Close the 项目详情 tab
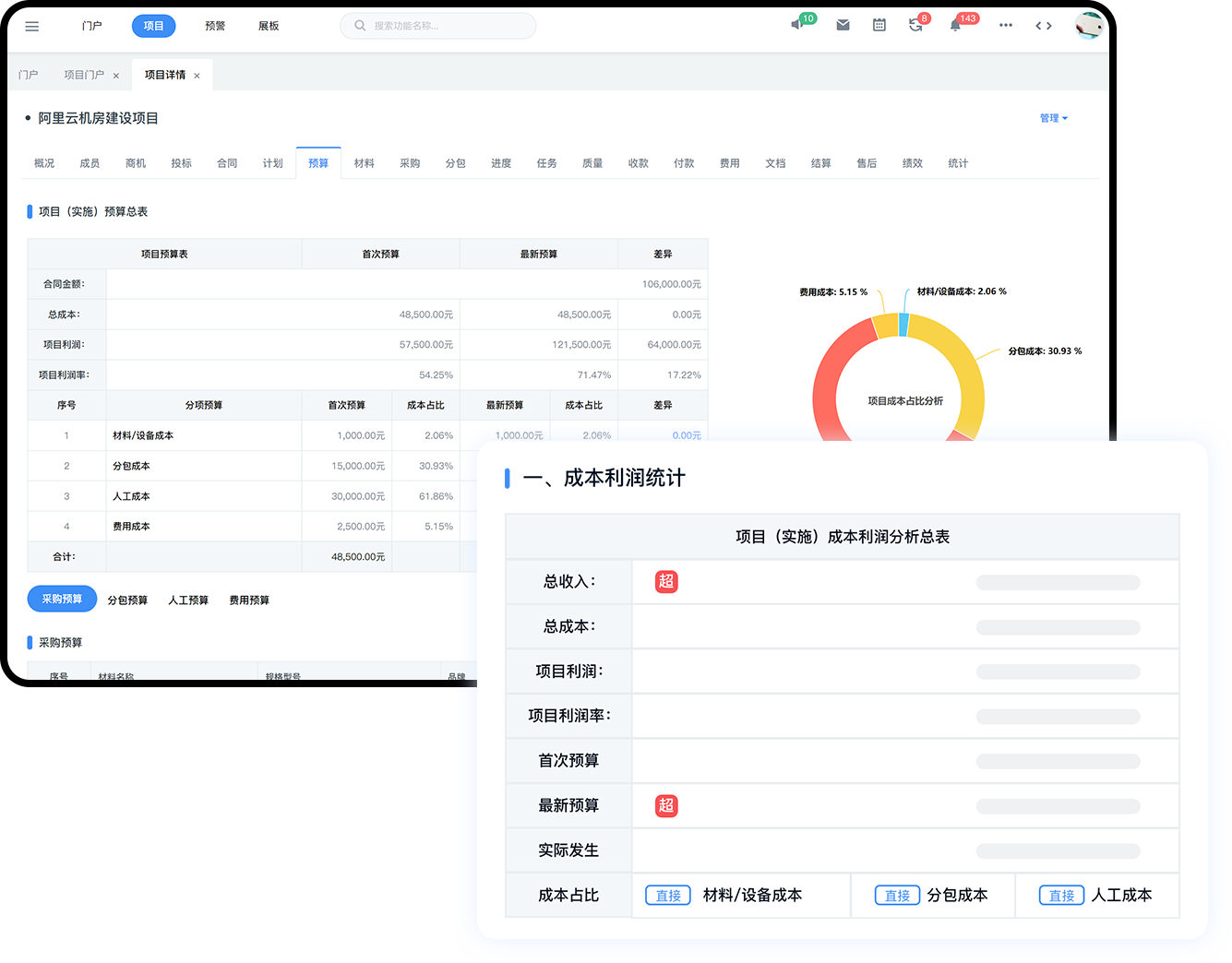This screenshot has height=963, width=1232. (x=197, y=76)
